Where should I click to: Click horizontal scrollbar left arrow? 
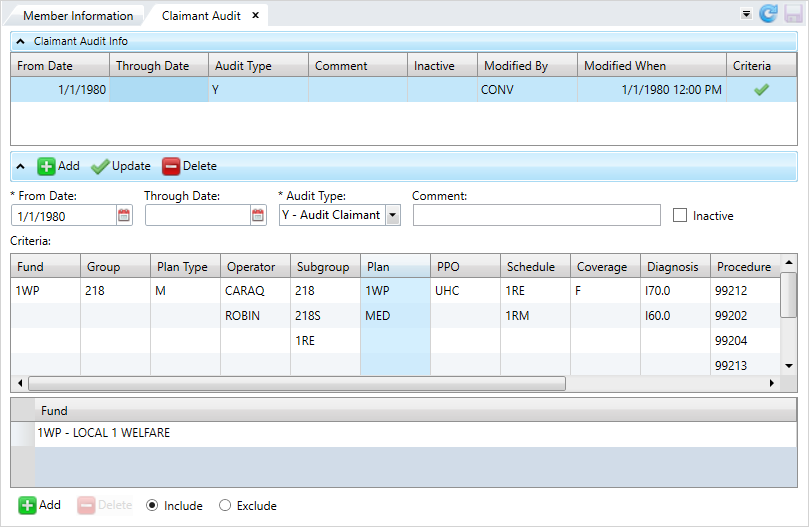tap(20, 383)
